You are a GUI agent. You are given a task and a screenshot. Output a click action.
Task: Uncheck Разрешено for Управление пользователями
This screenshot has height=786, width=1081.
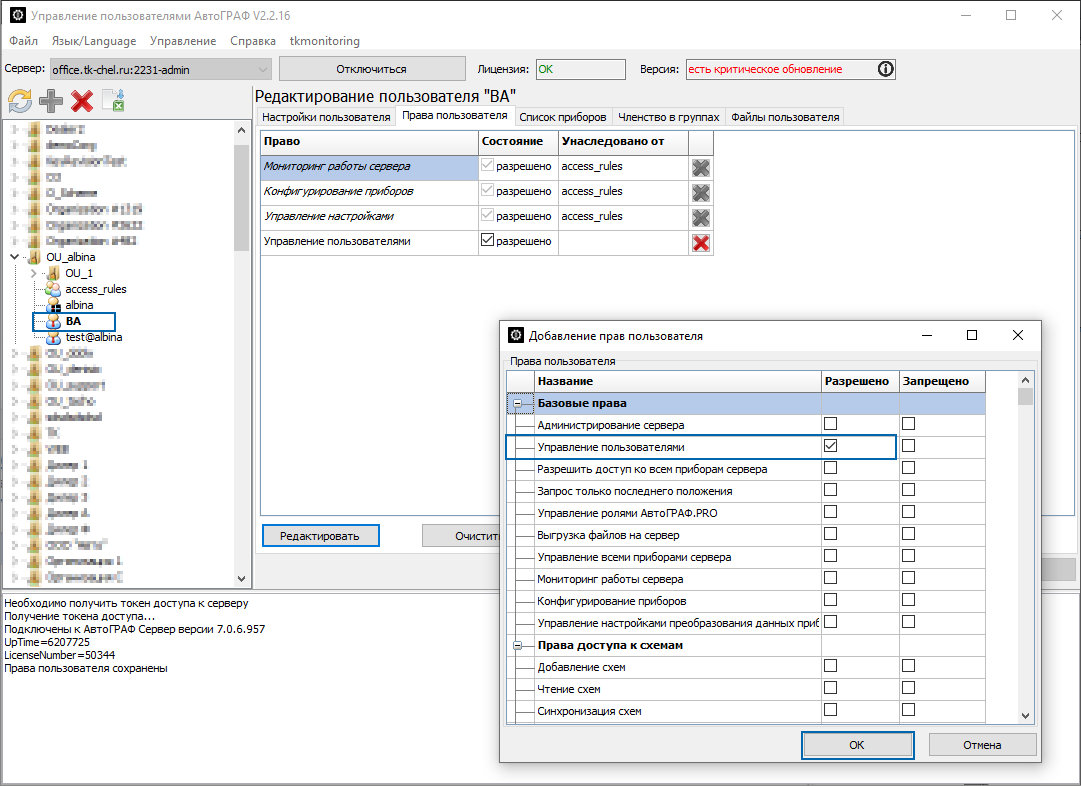coord(831,445)
